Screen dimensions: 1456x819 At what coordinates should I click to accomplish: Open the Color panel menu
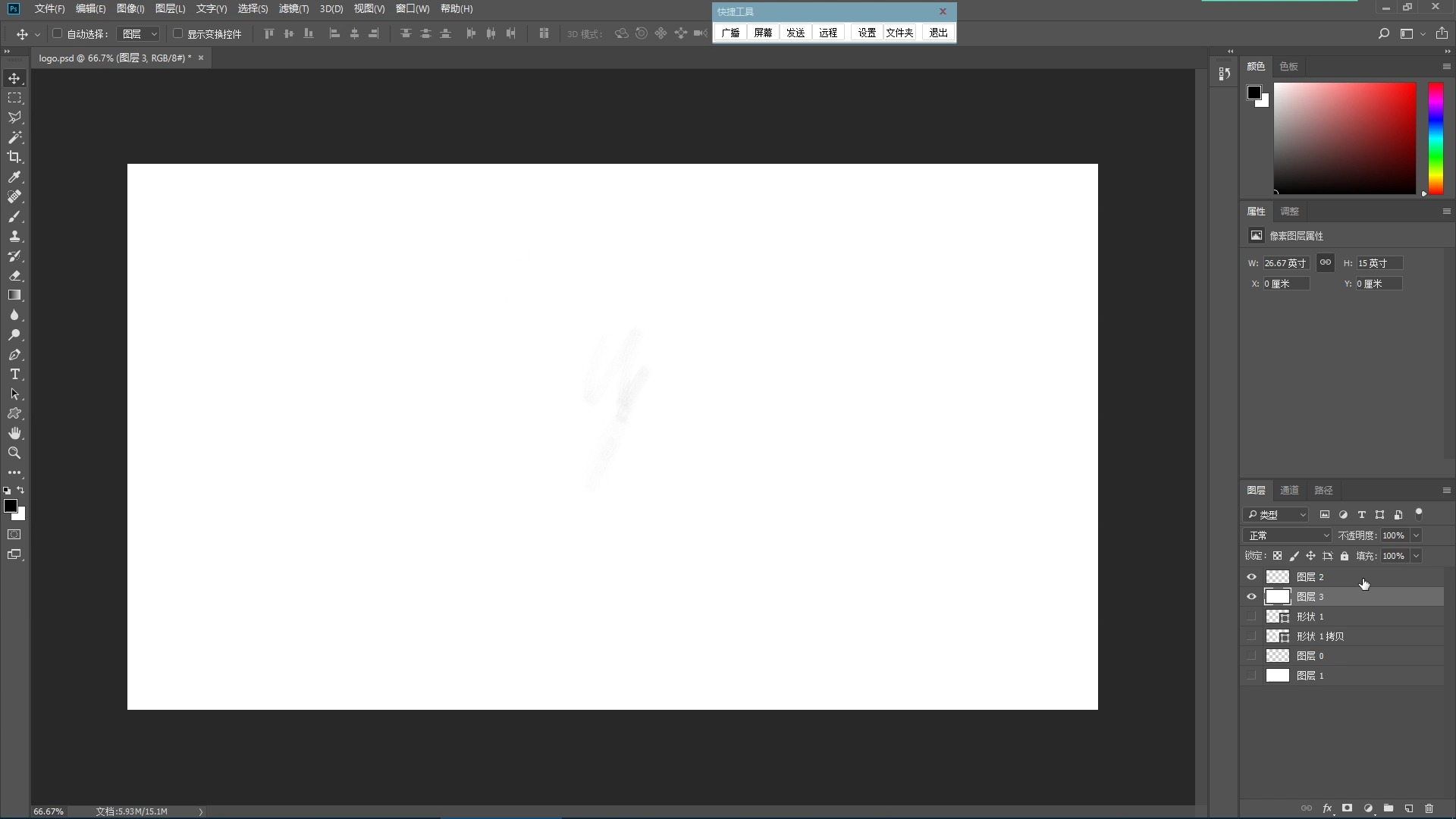[x=1446, y=67]
